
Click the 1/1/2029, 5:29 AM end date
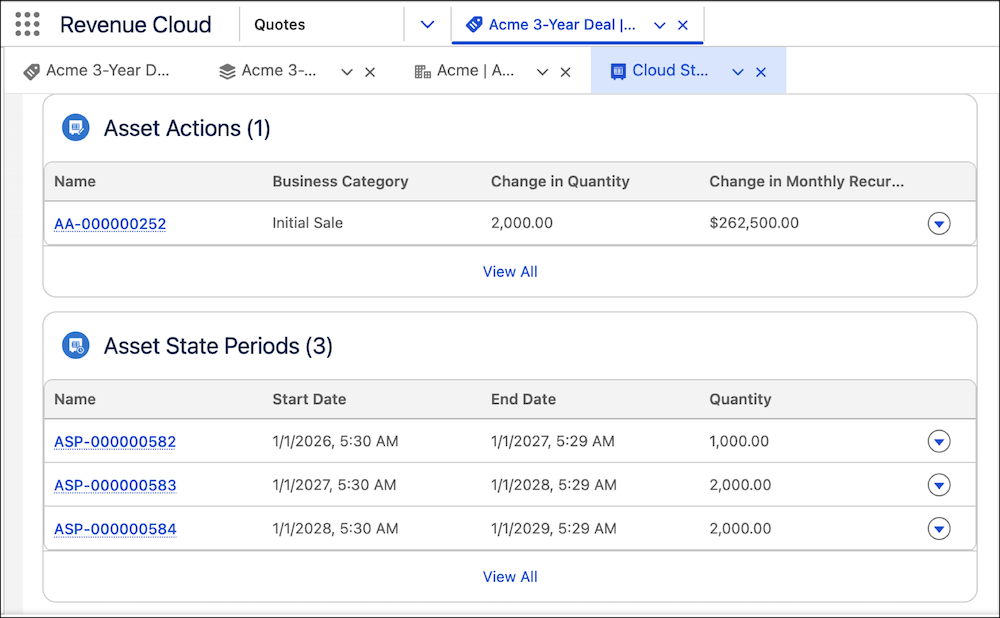554,529
